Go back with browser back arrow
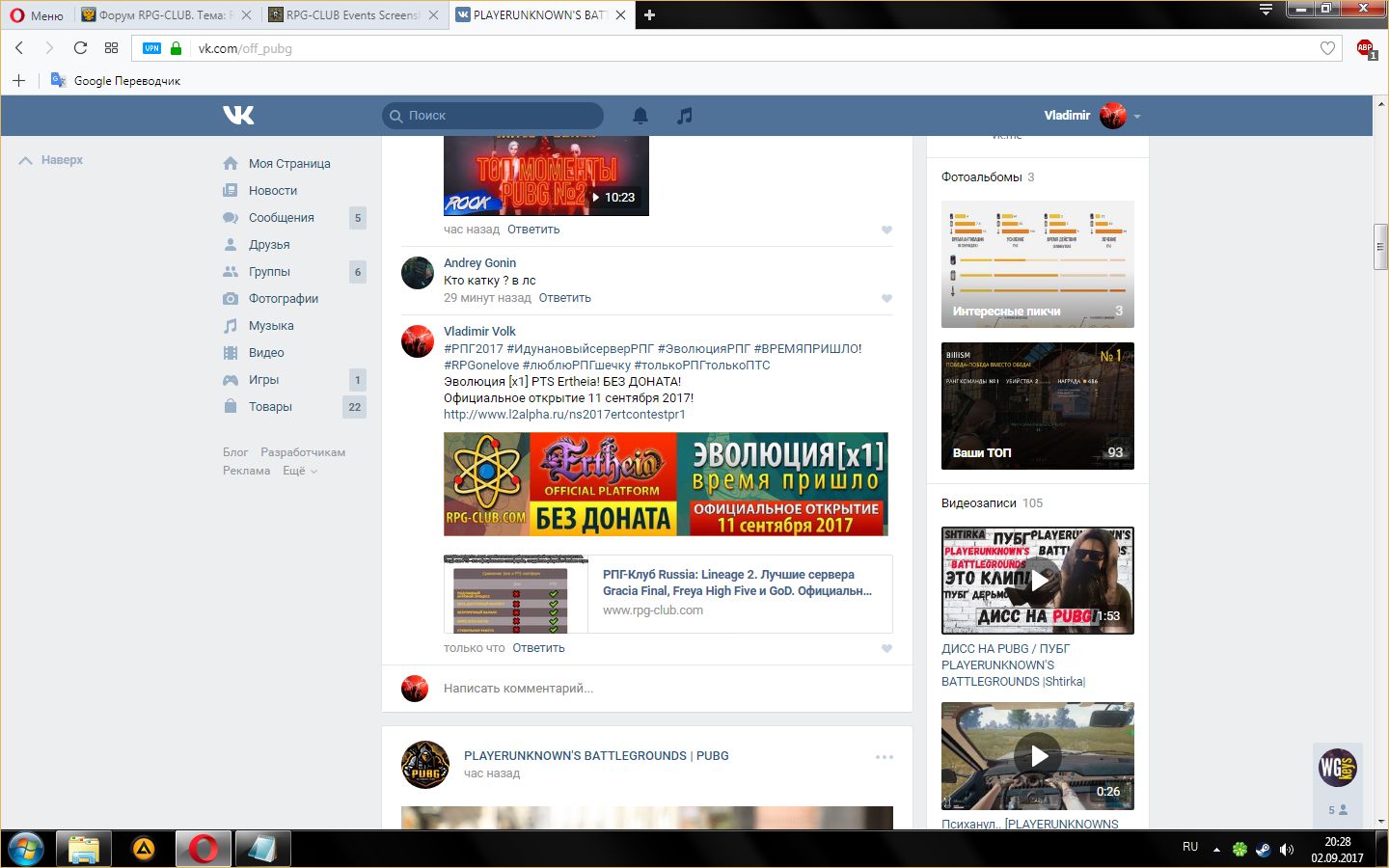This screenshot has height=868, width=1389. (19, 47)
